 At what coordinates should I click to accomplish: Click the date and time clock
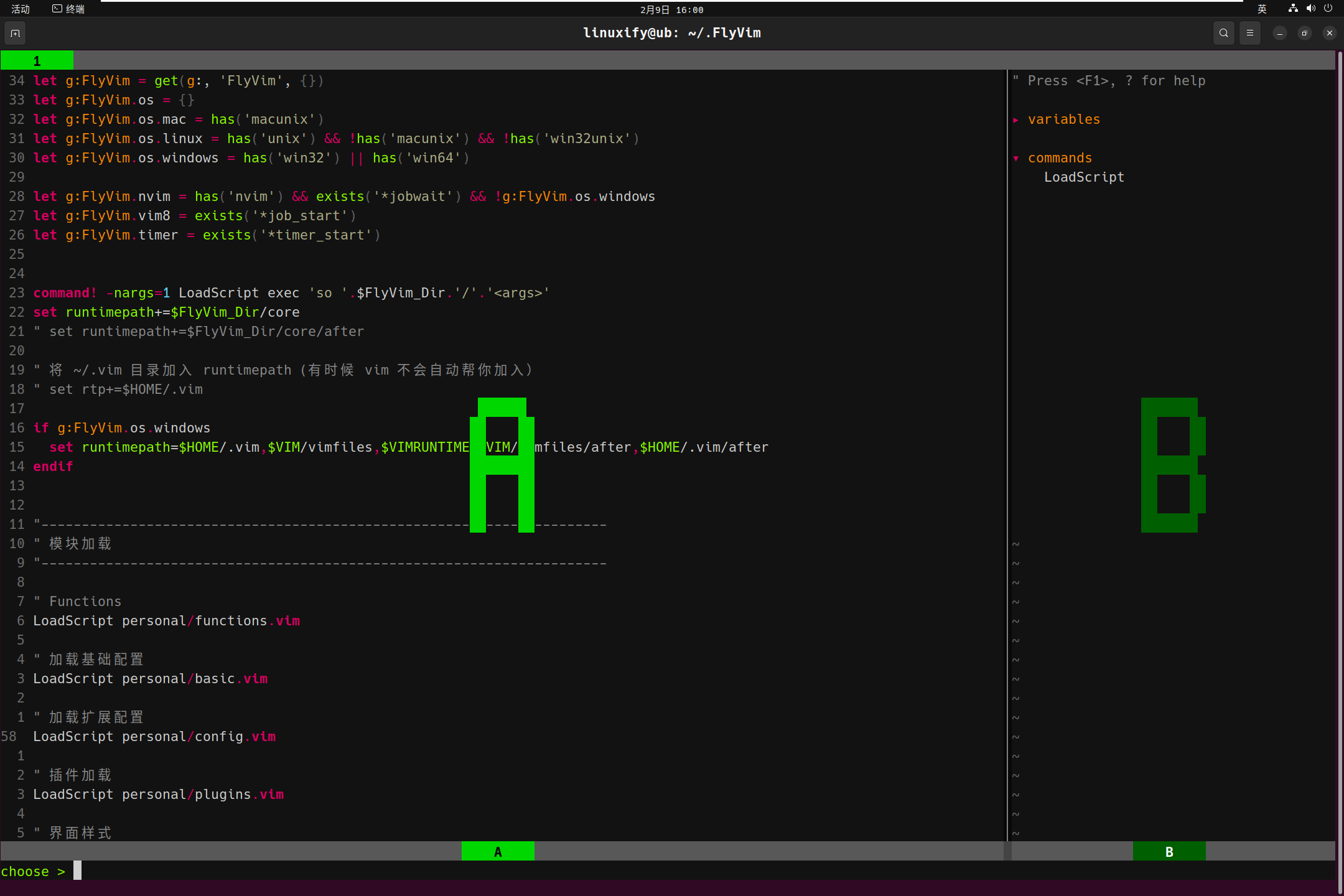(x=671, y=9)
